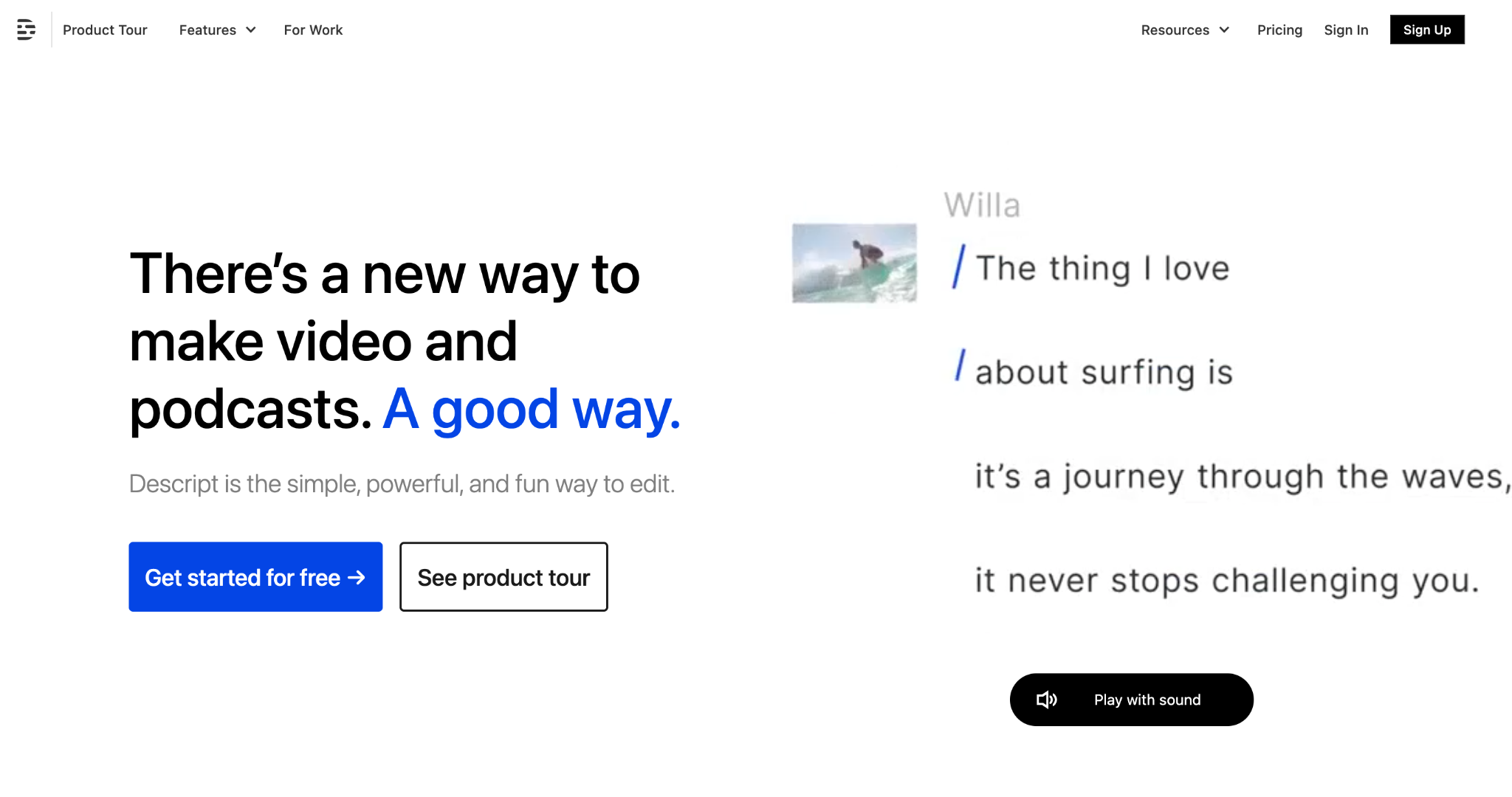Expand the Resources dropdown menu
1512x797 pixels.
click(x=1185, y=30)
